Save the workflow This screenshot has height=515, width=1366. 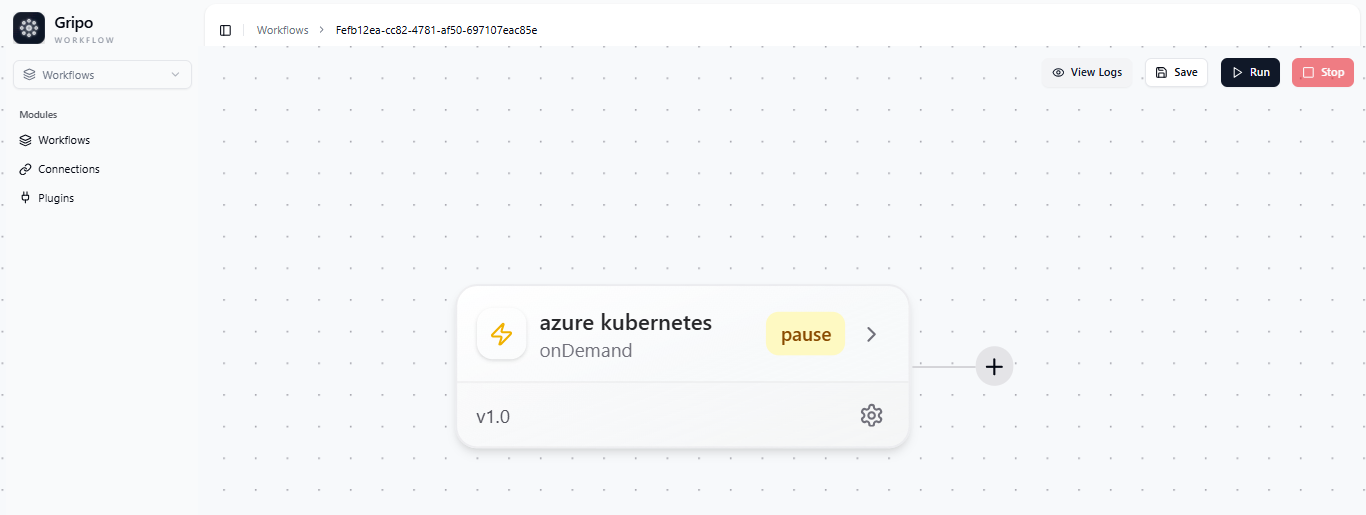point(1176,72)
